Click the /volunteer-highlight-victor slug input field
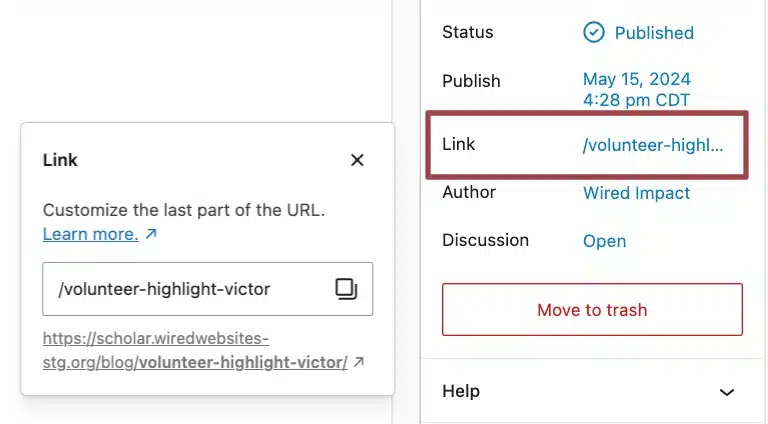This screenshot has height=424, width=768. tap(208, 289)
